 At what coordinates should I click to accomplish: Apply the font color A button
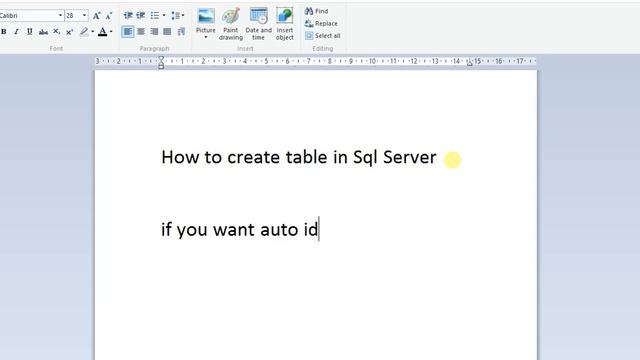(102, 32)
